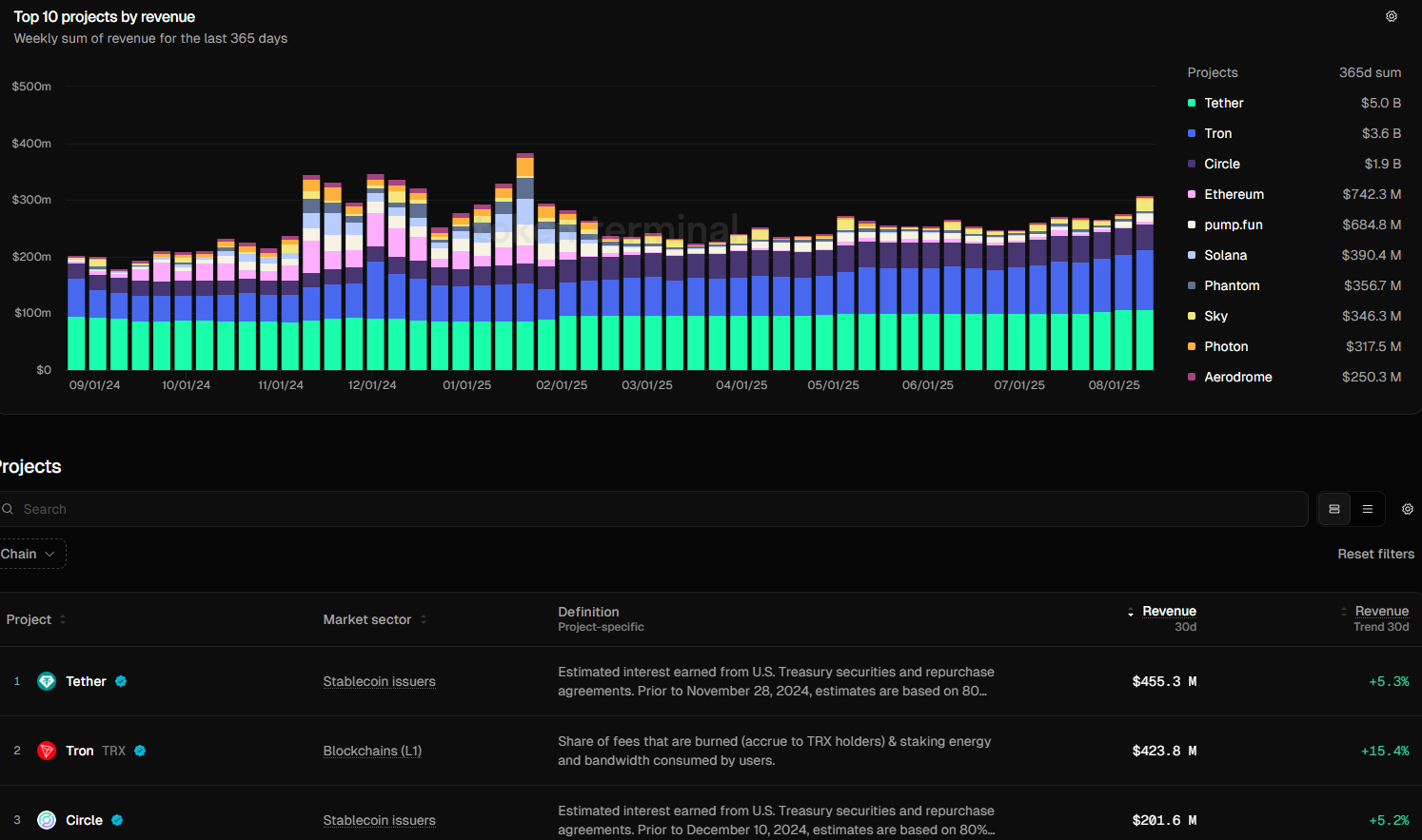Expand the Chain filter dropdown
This screenshot has width=1422, height=840.
coord(29,554)
